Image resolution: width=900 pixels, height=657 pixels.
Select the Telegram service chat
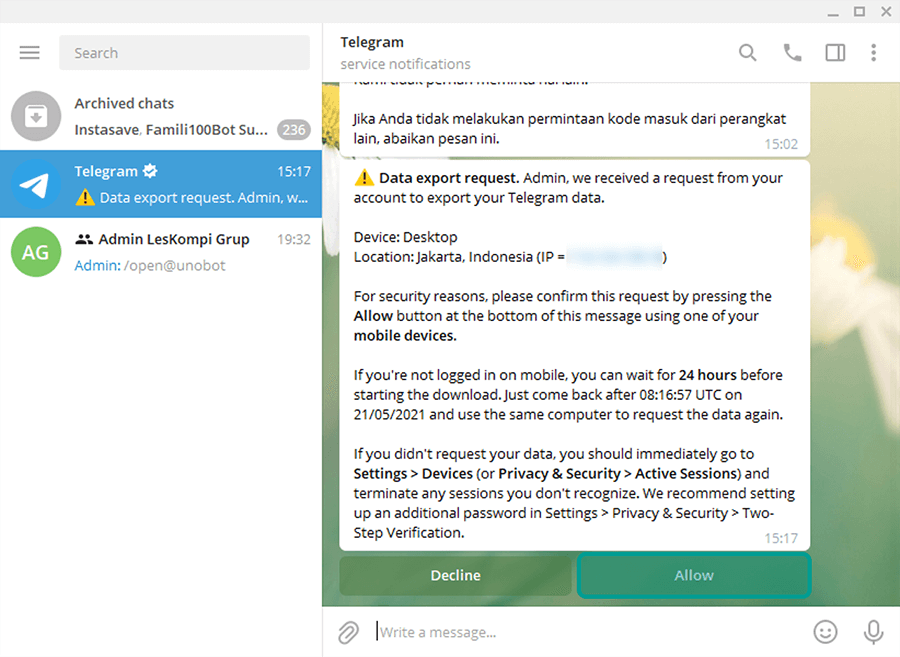161,184
